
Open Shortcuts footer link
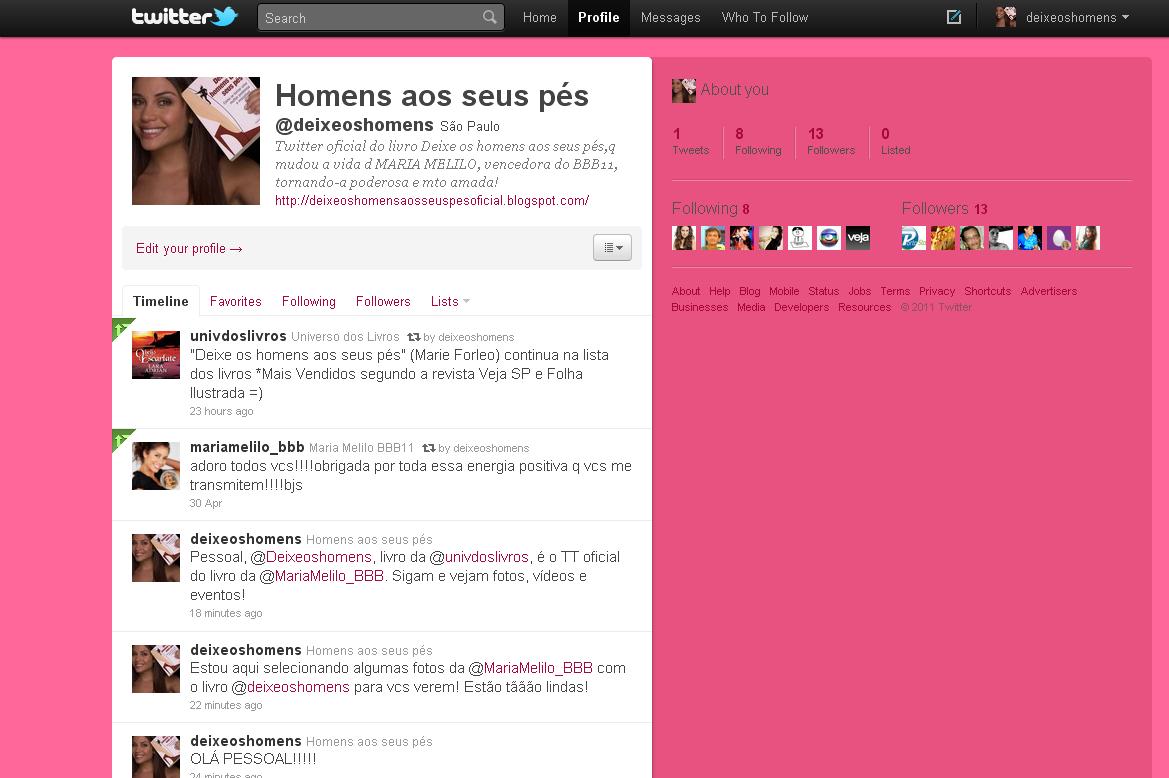point(988,291)
